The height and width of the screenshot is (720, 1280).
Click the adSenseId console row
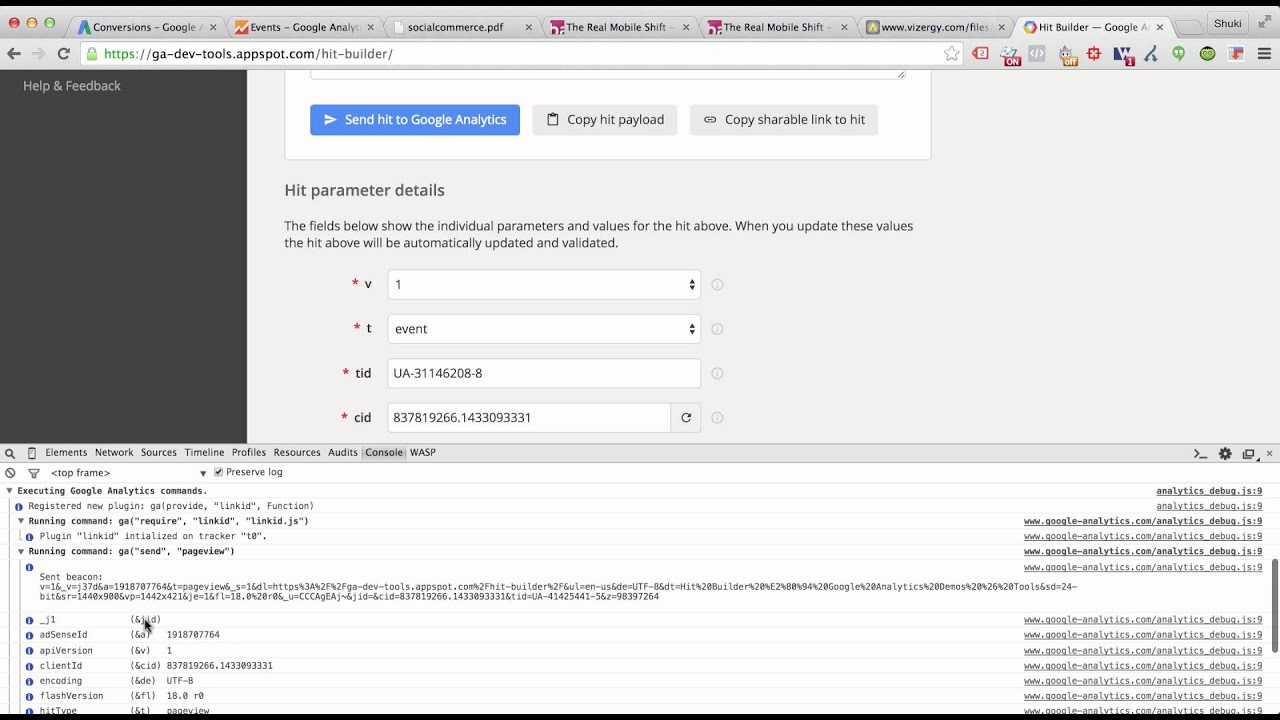click(x=640, y=635)
